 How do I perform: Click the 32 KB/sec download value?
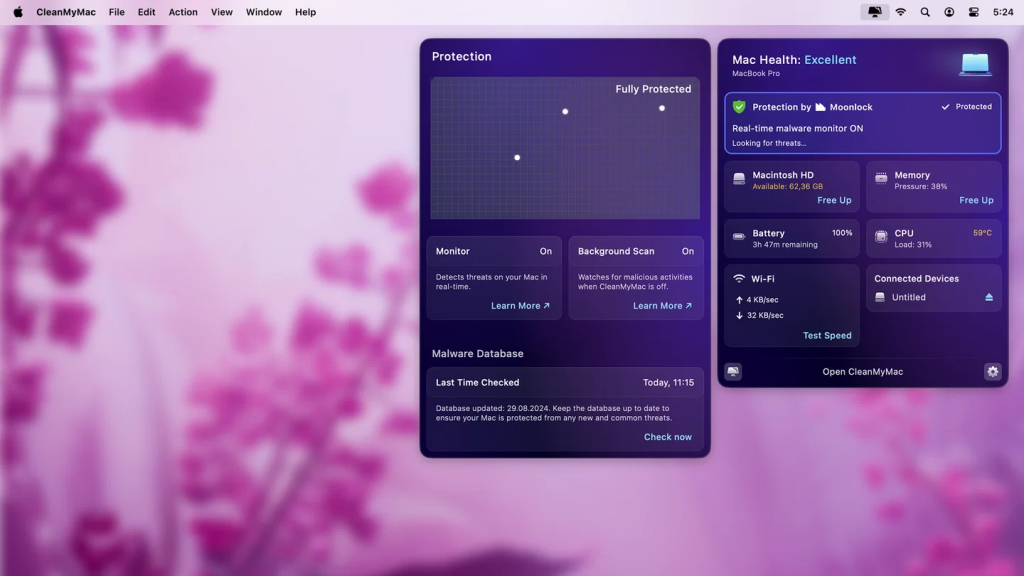[765, 315]
